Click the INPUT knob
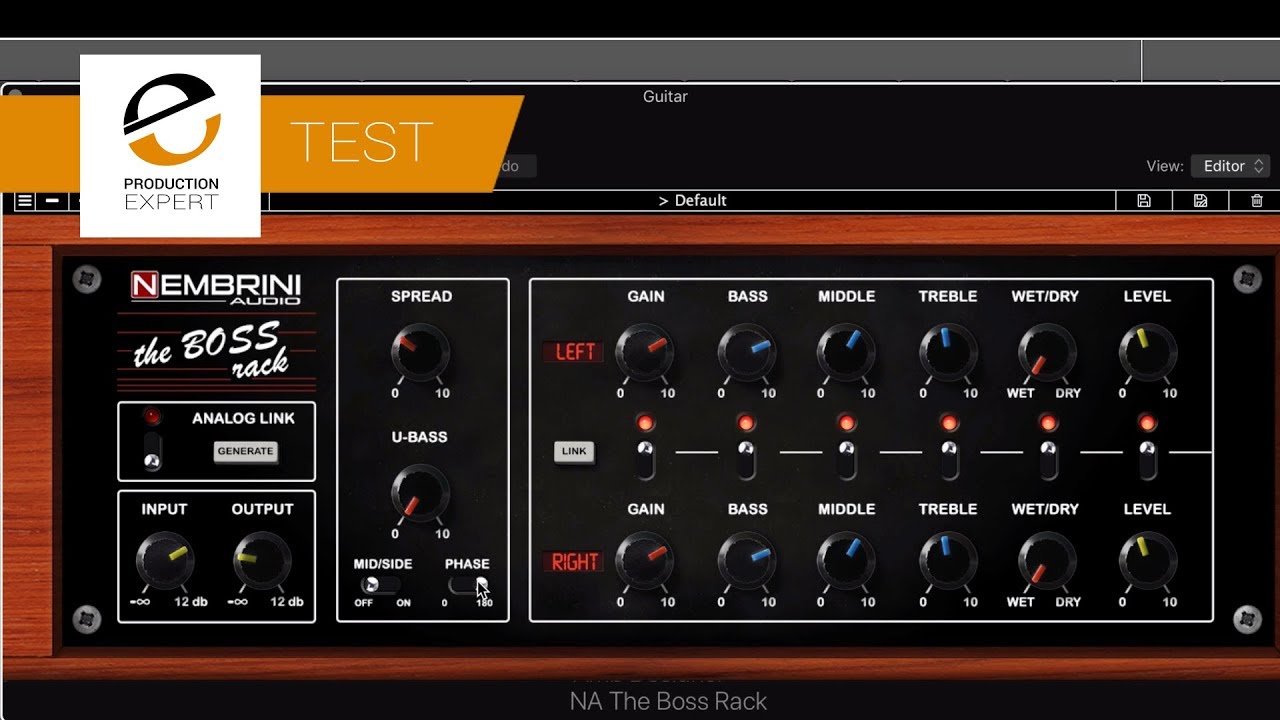The width and height of the screenshot is (1280, 720). [164, 560]
